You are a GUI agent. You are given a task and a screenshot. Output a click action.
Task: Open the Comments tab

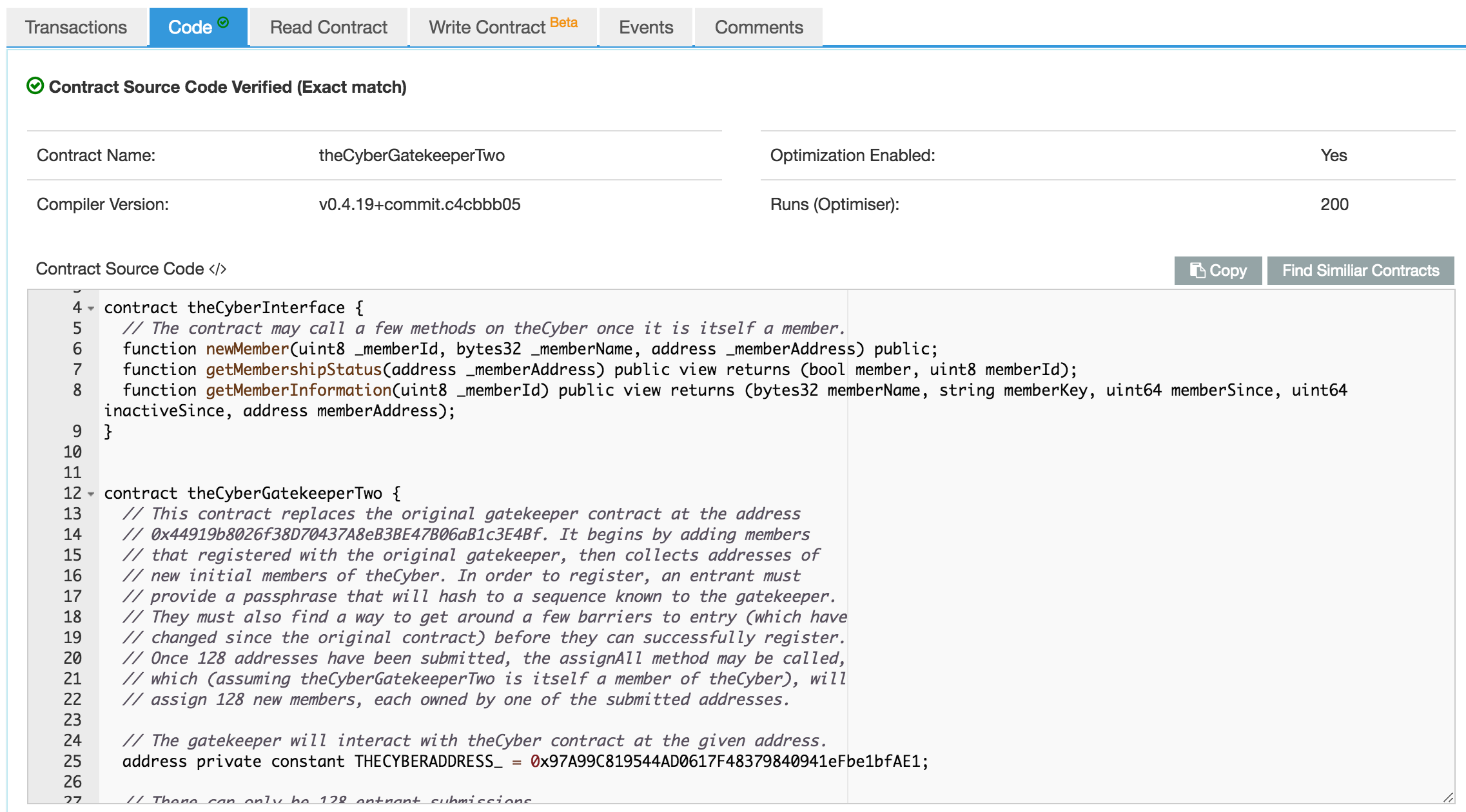759,27
